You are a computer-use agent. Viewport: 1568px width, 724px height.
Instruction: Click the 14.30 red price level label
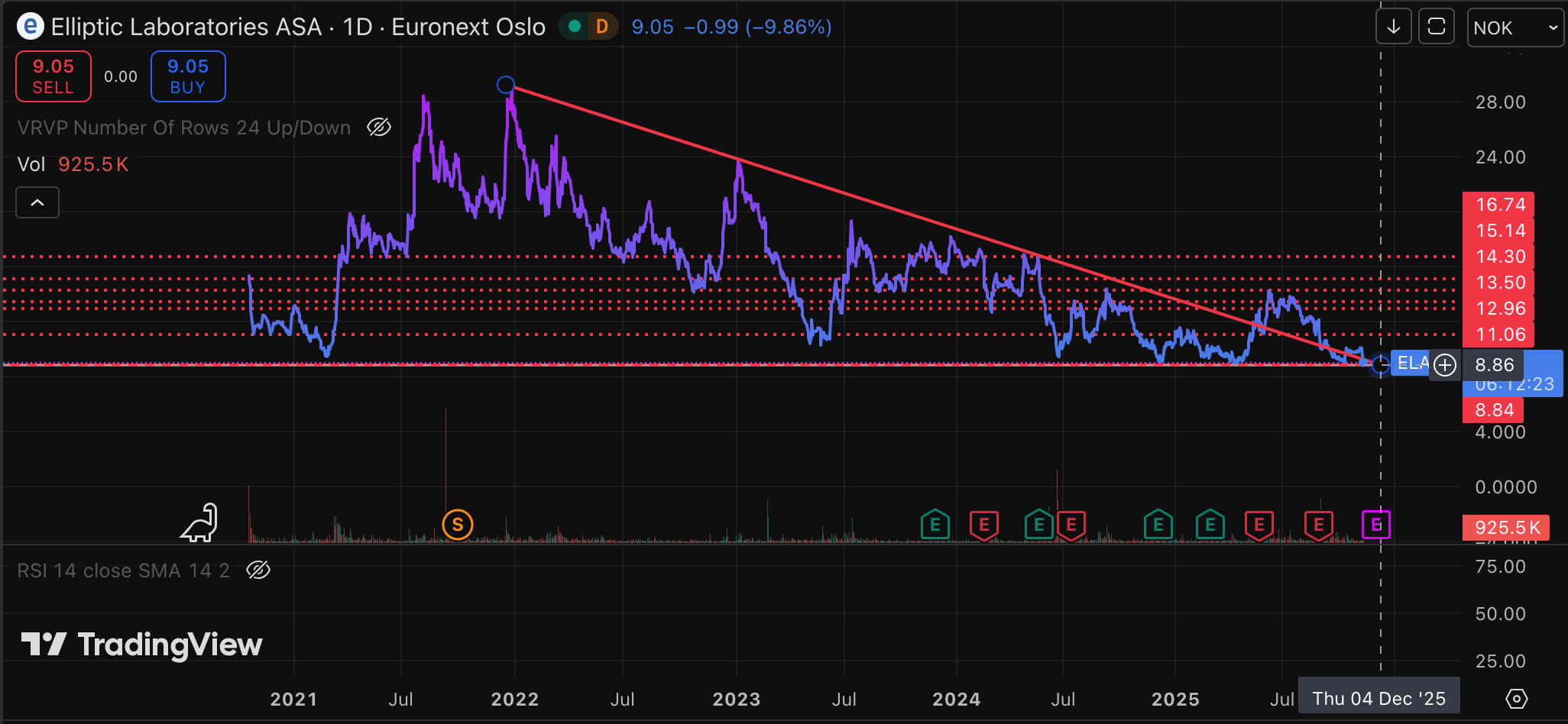coord(1499,257)
